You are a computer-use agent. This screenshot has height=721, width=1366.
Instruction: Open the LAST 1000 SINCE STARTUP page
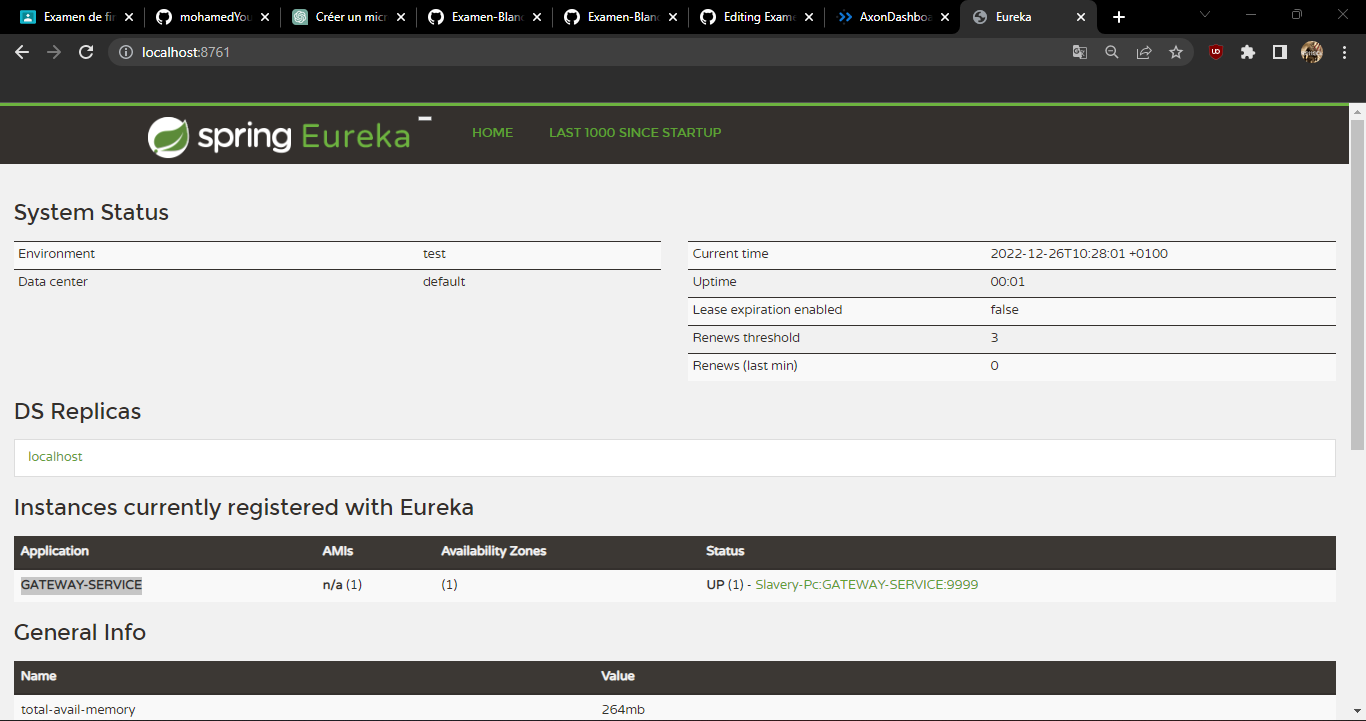click(635, 132)
